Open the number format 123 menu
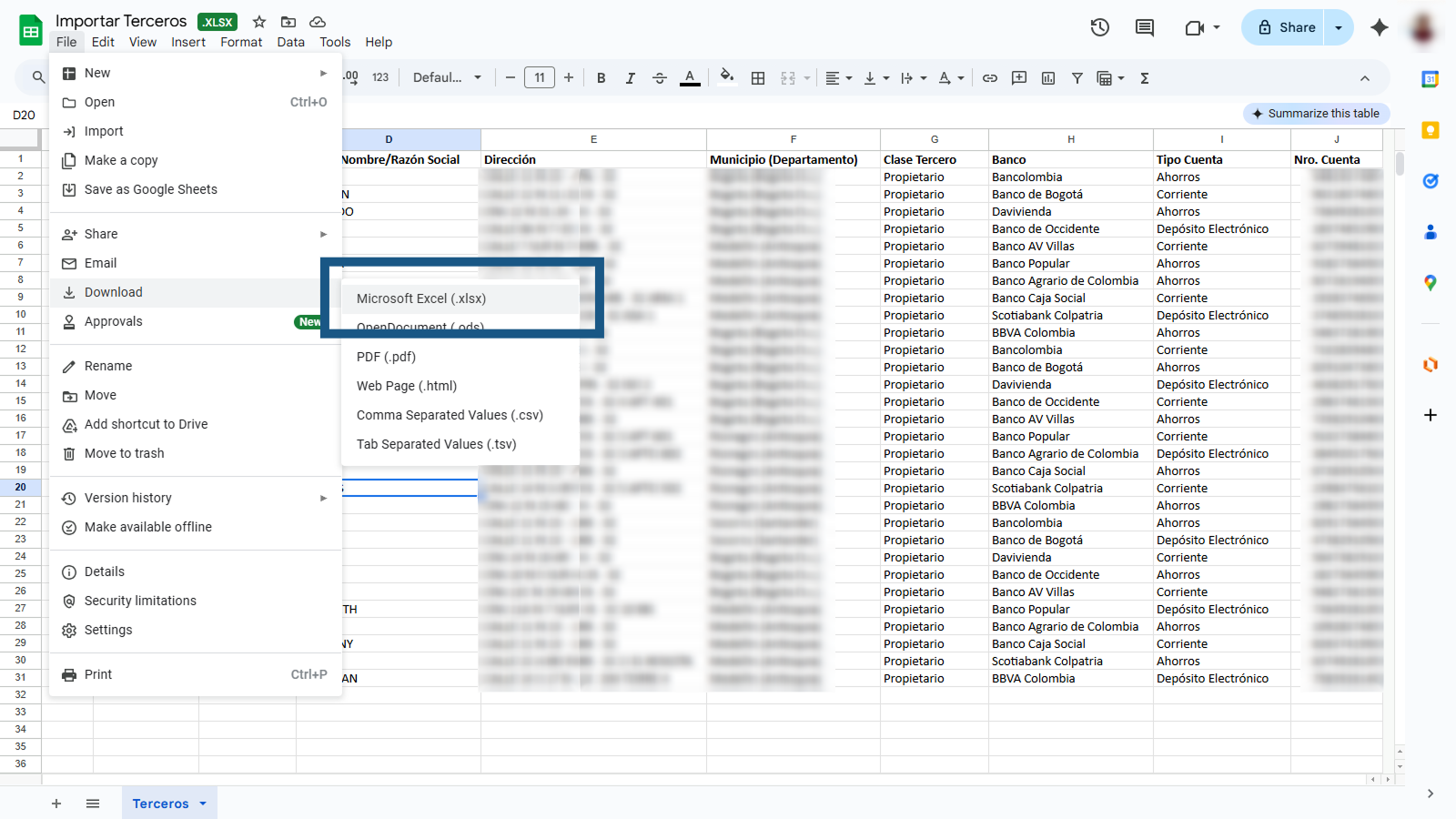The height and width of the screenshot is (819, 1456). tap(380, 78)
